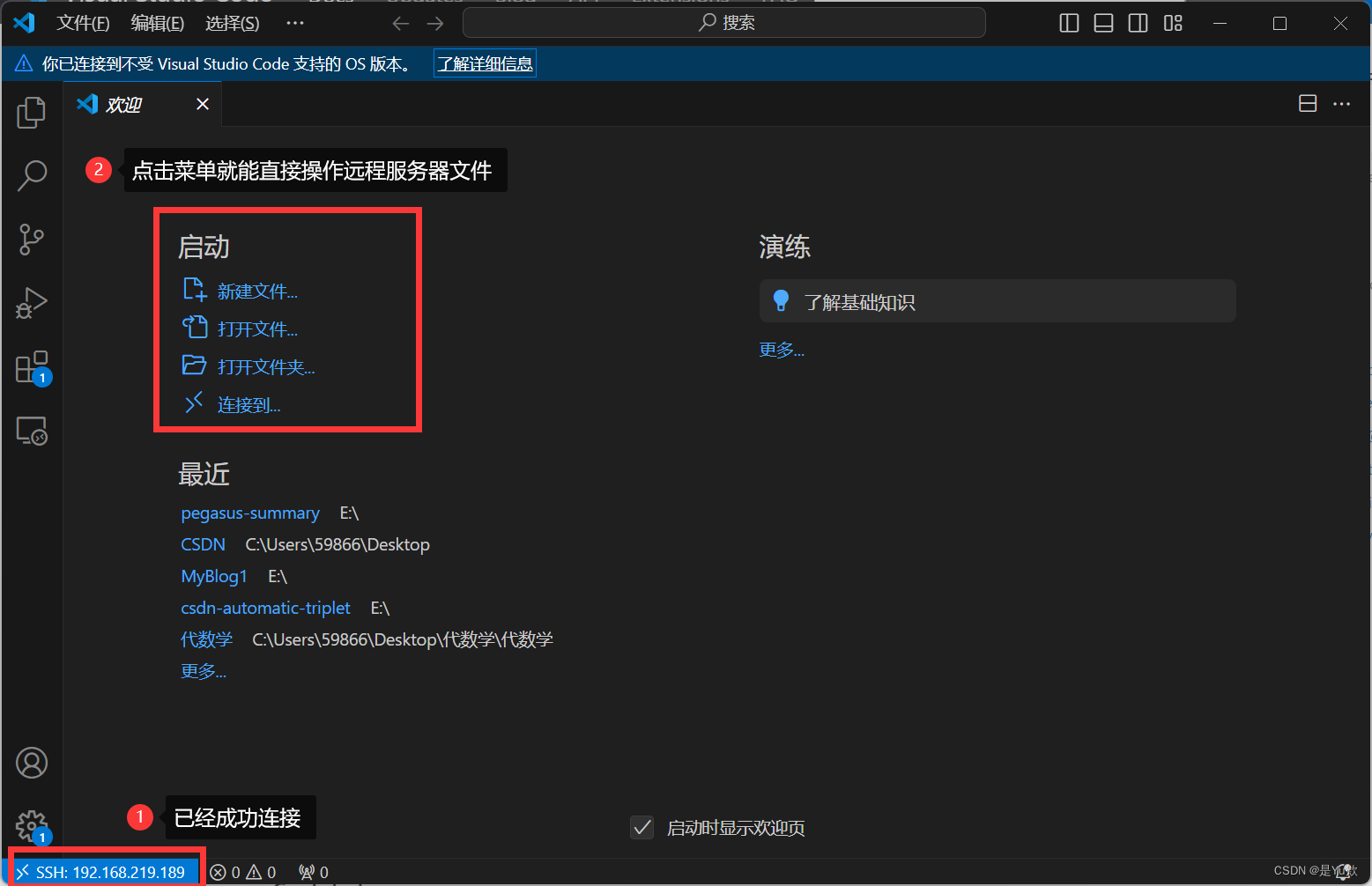The width and height of the screenshot is (1372, 886).
Task: Click the forwarded ports status item
Action: pos(314,873)
